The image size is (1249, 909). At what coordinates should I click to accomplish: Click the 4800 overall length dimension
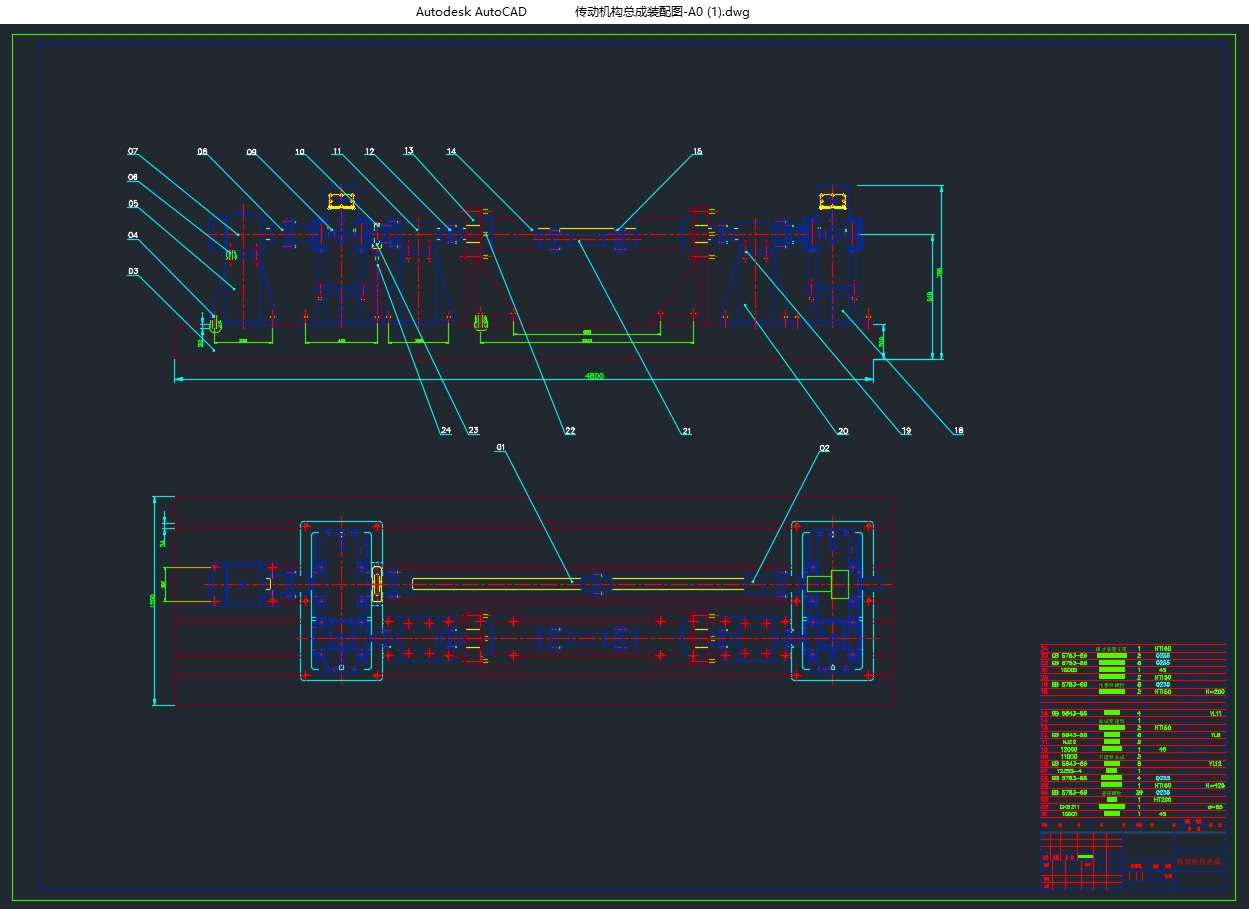[595, 376]
